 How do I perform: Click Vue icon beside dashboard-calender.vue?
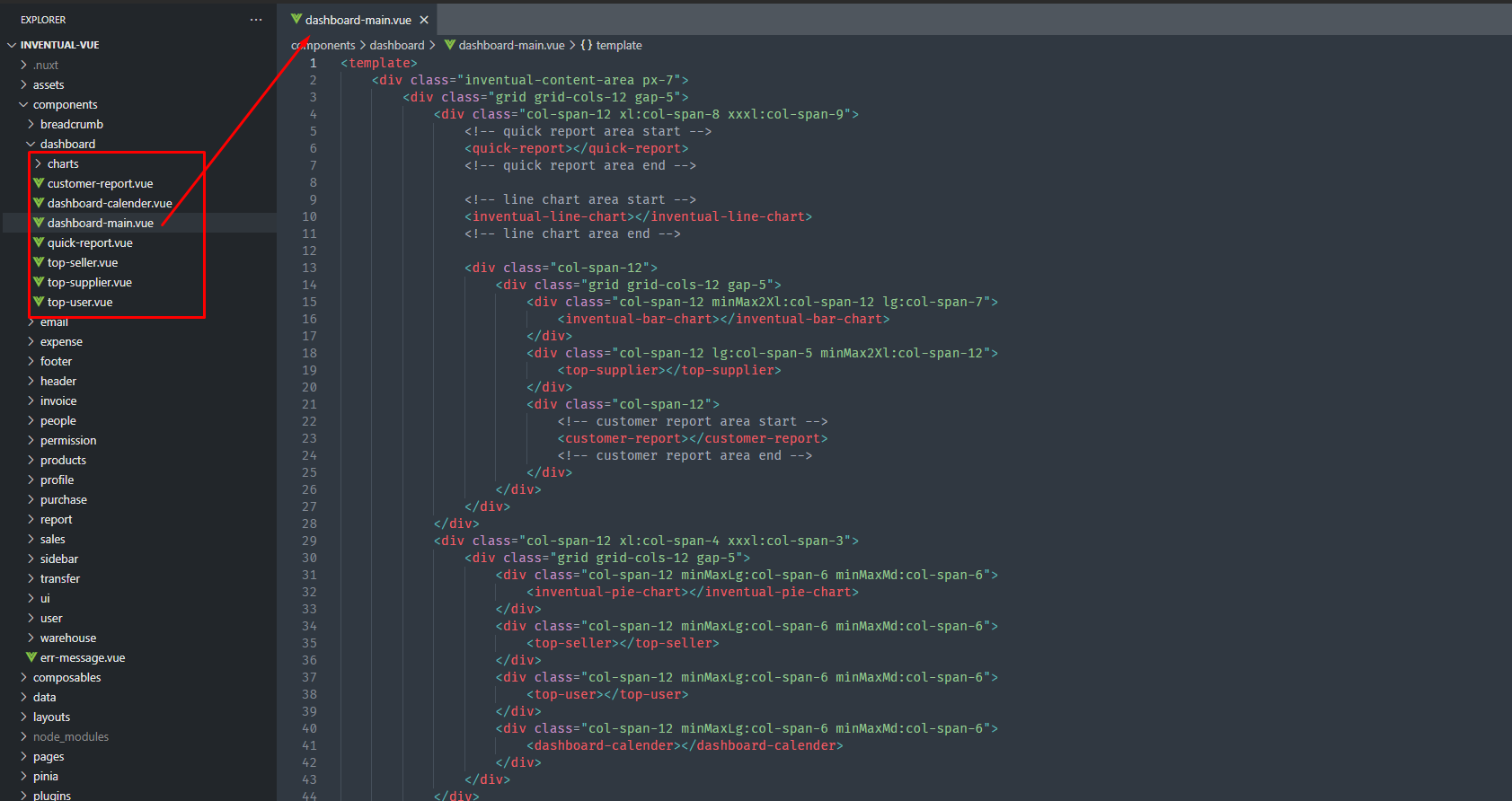(39, 203)
